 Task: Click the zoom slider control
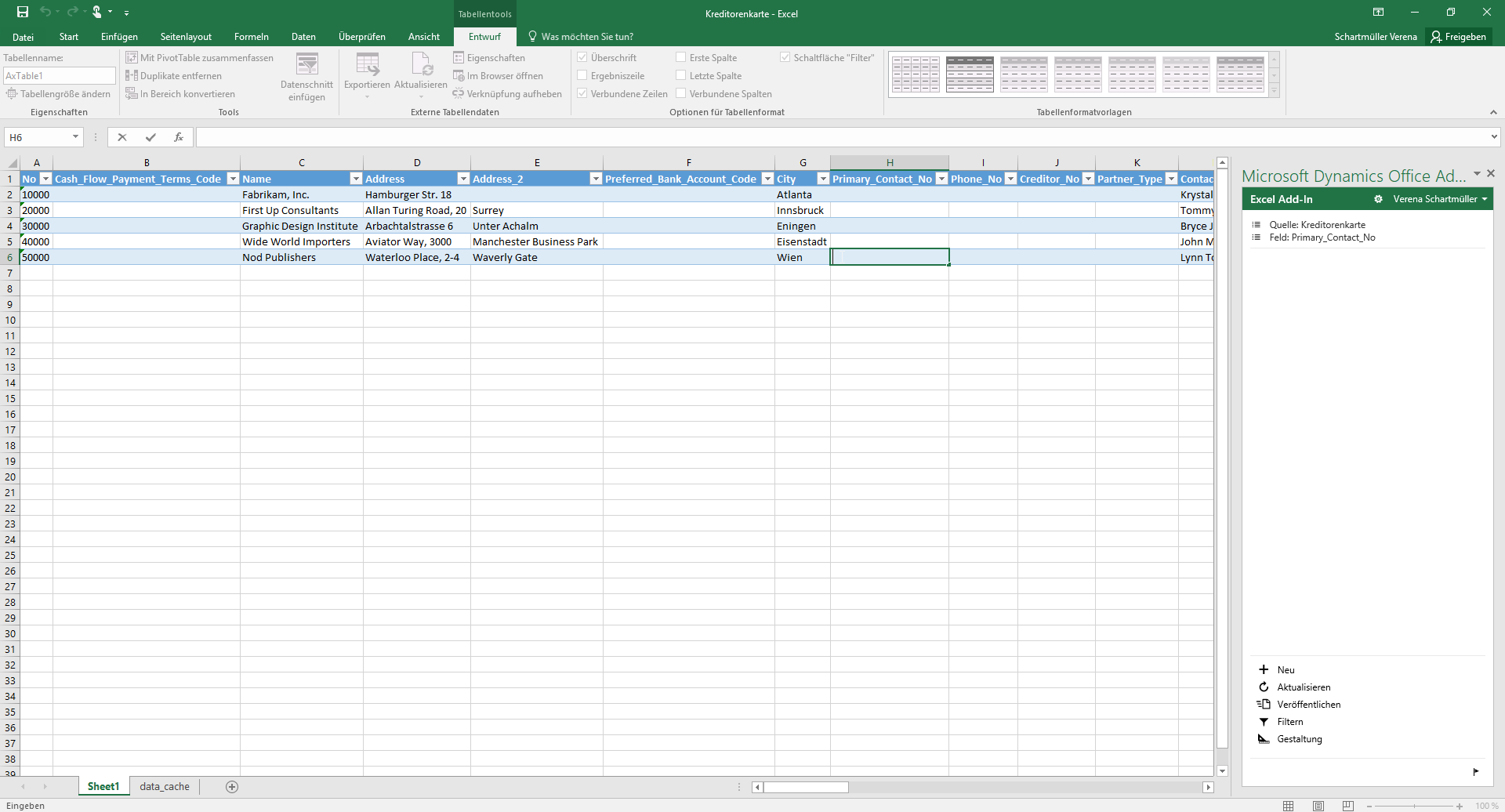coord(1414,806)
